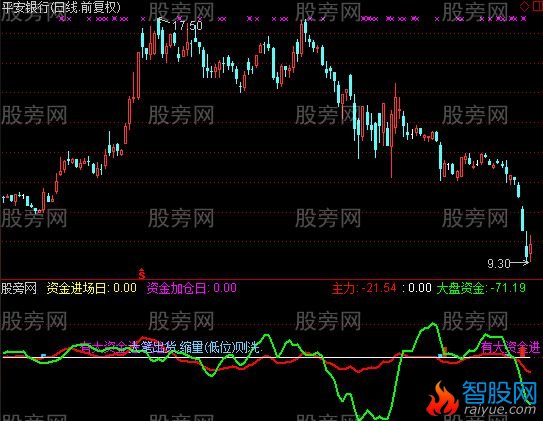Click the chart title 平安银行(日线.前复权)
This screenshot has width=543, height=421.
pyautogui.click(x=61, y=7)
